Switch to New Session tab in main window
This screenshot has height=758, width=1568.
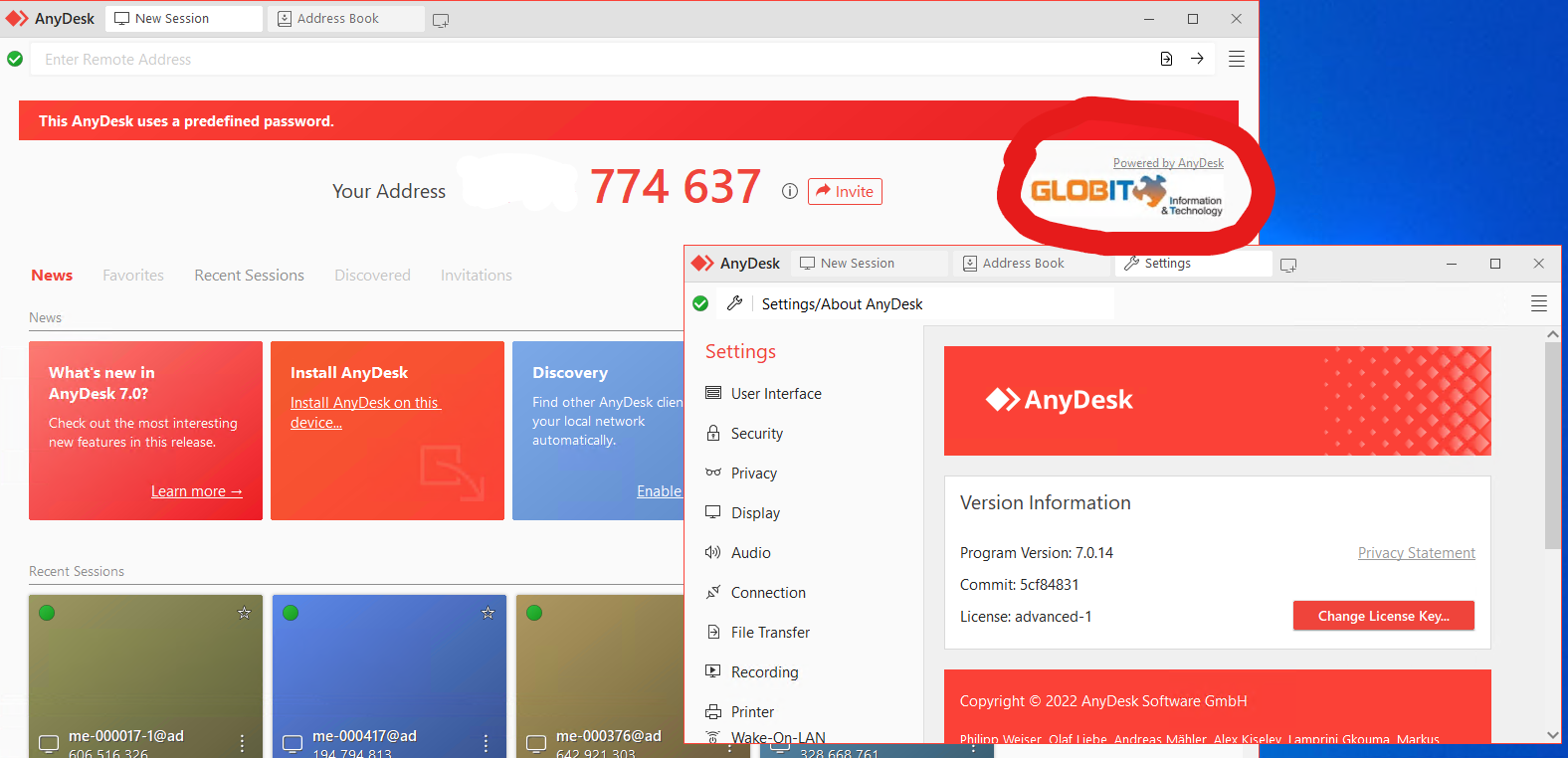[x=184, y=19]
